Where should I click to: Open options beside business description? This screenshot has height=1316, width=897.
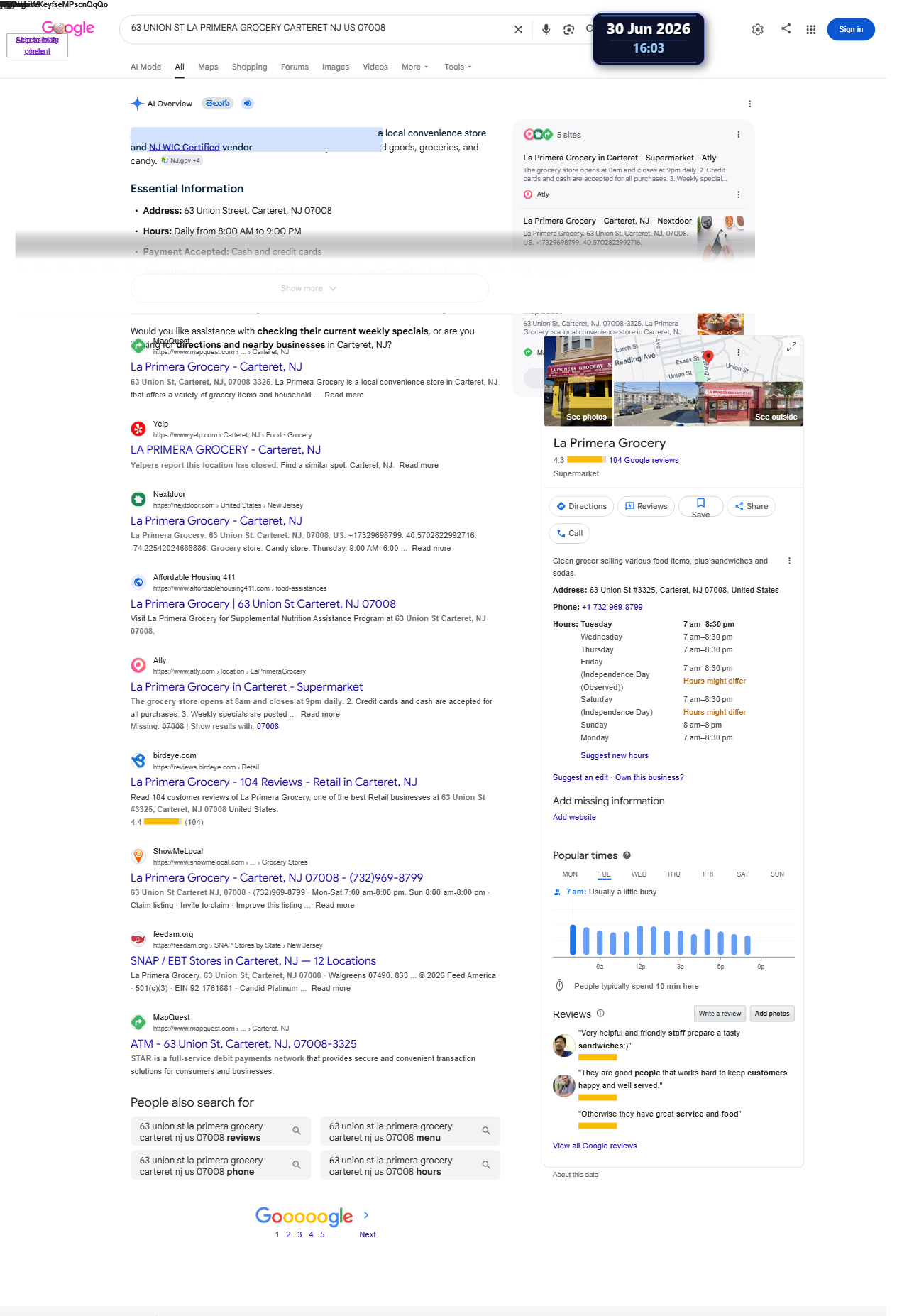click(x=789, y=561)
